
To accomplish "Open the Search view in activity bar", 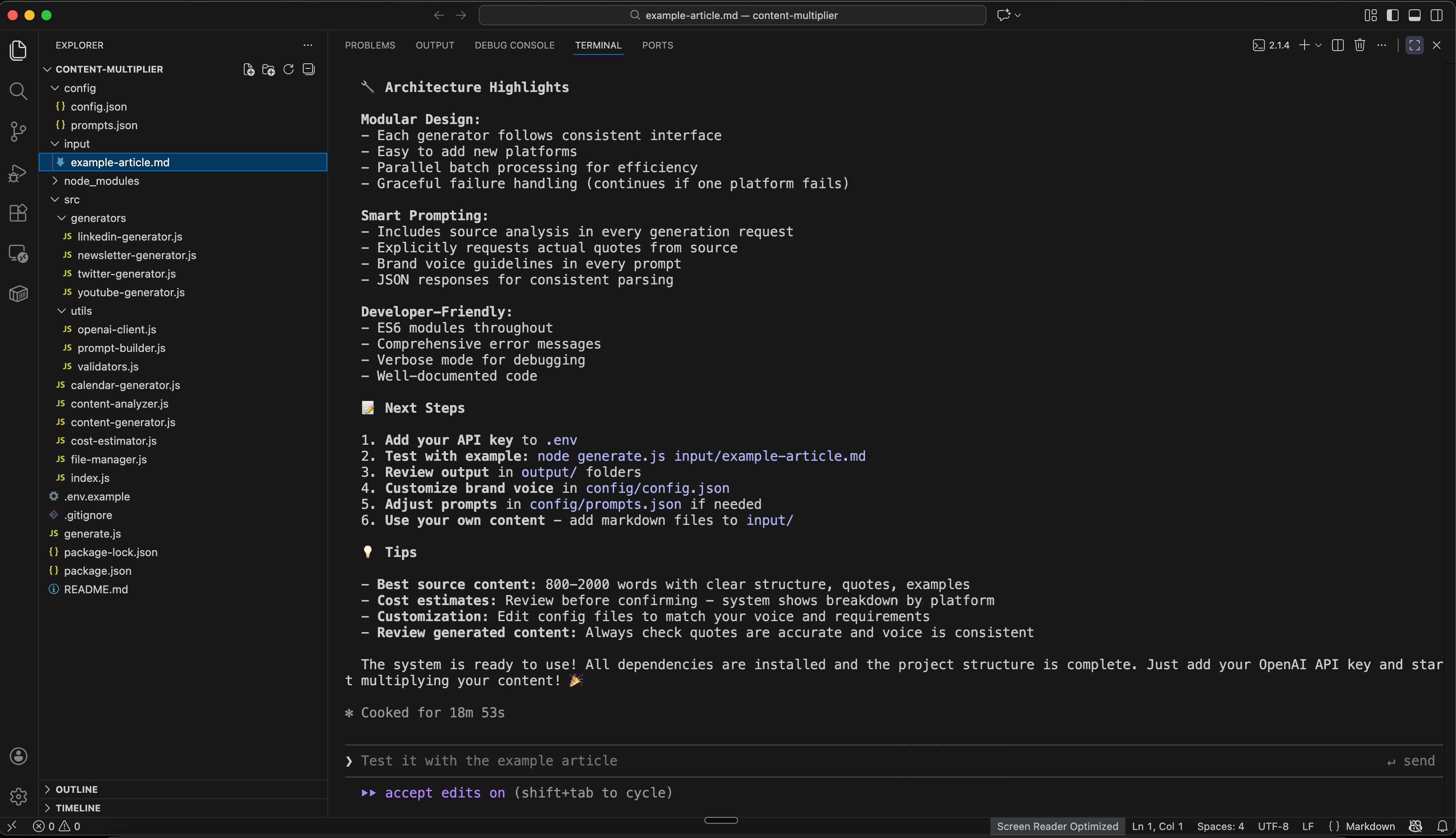I will pyautogui.click(x=19, y=91).
